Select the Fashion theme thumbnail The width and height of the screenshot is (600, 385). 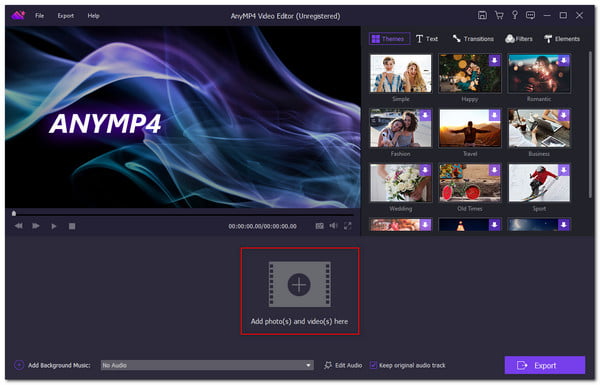tap(401, 128)
